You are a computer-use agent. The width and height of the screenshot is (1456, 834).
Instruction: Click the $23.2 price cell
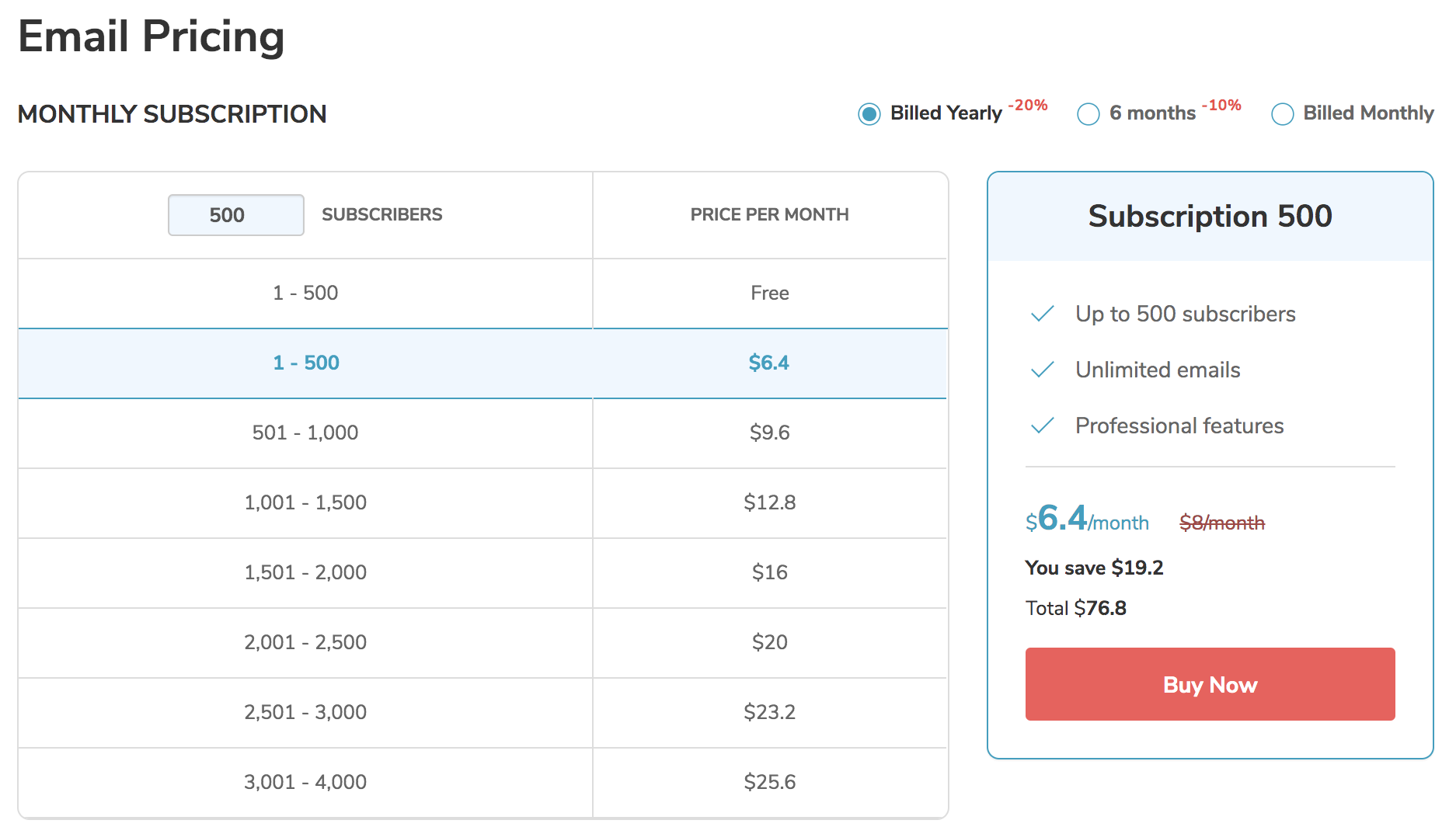click(769, 712)
